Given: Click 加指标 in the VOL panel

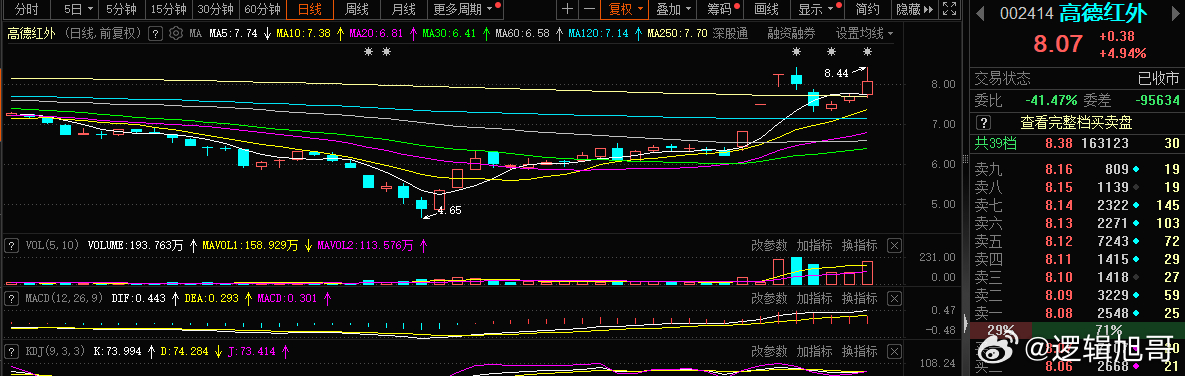Looking at the screenshot, I should (x=815, y=245).
